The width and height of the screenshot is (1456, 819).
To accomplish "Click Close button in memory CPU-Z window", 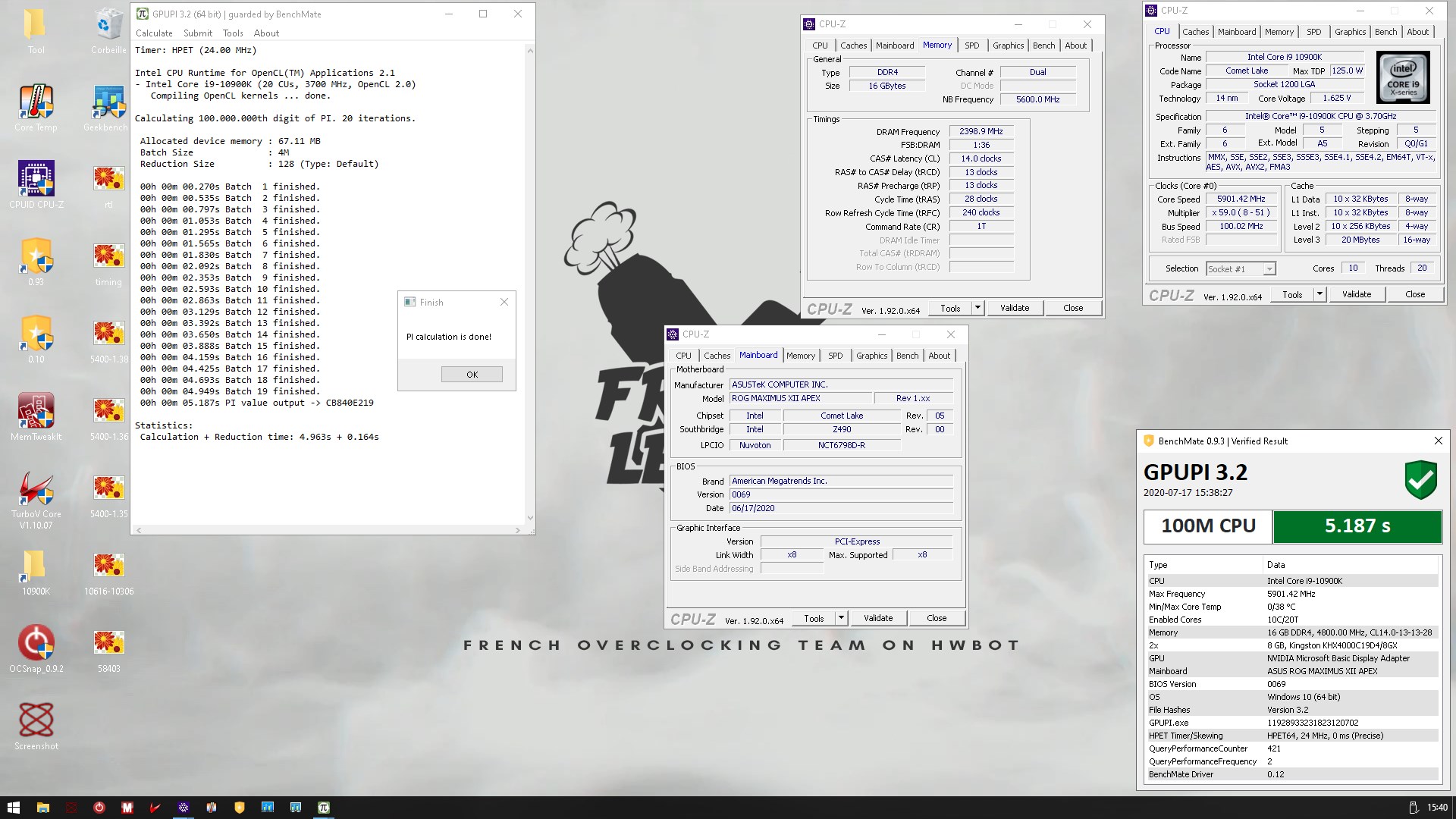I will [x=1072, y=308].
